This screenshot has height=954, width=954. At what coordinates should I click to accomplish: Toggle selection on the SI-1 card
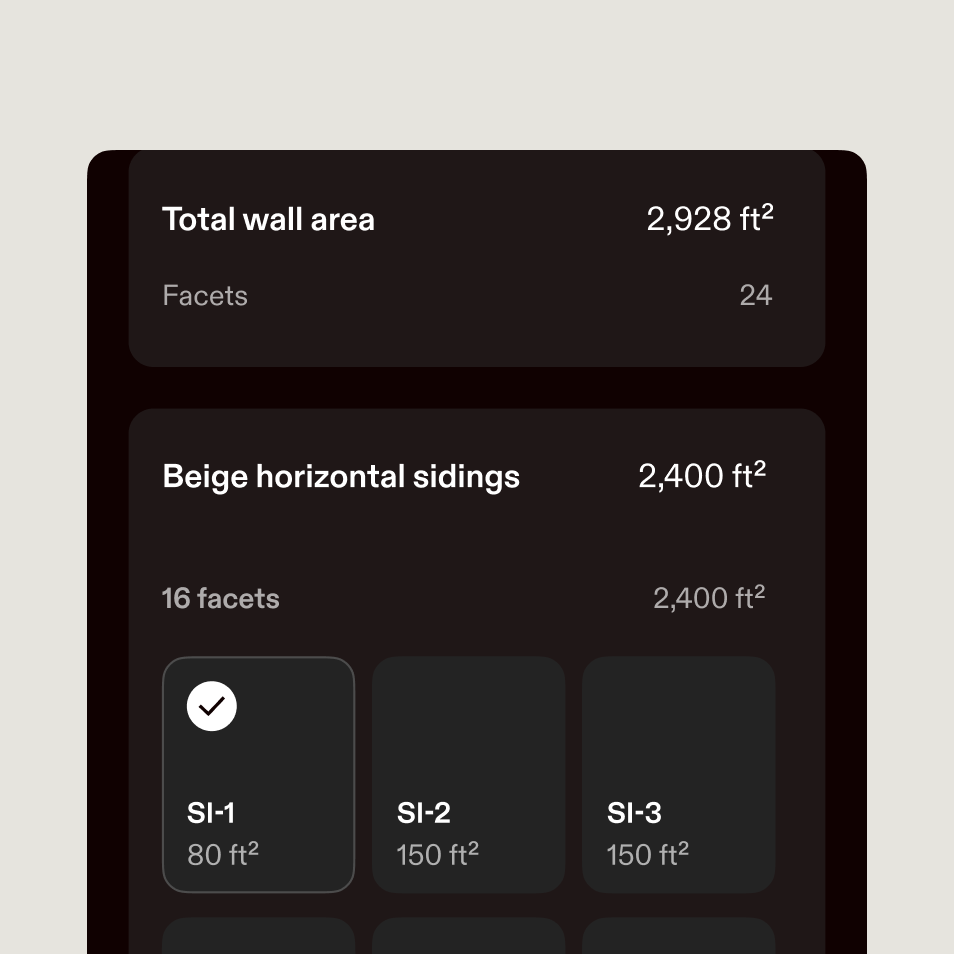click(x=258, y=773)
